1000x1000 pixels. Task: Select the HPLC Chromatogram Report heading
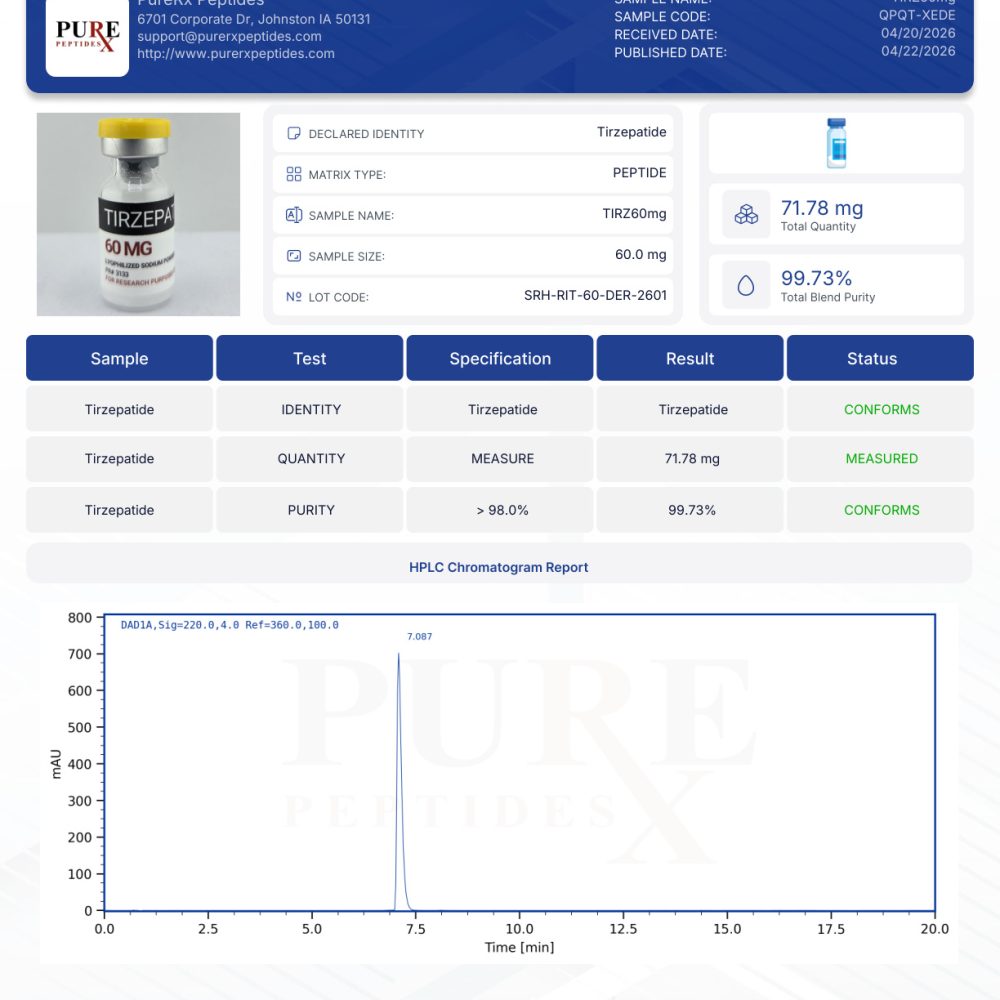pyautogui.click(x=499, y=567)
